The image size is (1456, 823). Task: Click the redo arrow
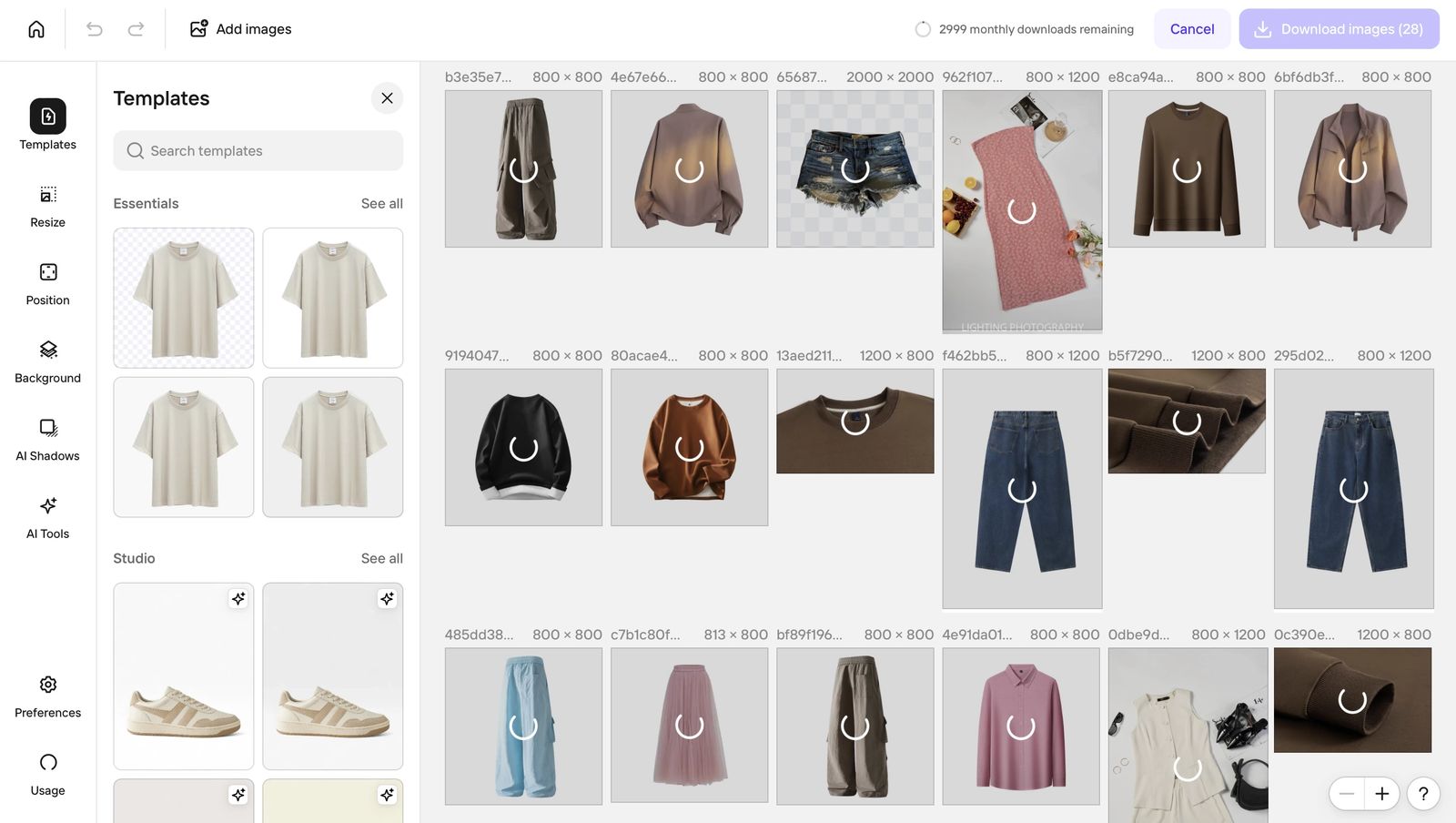click(136, 29)
